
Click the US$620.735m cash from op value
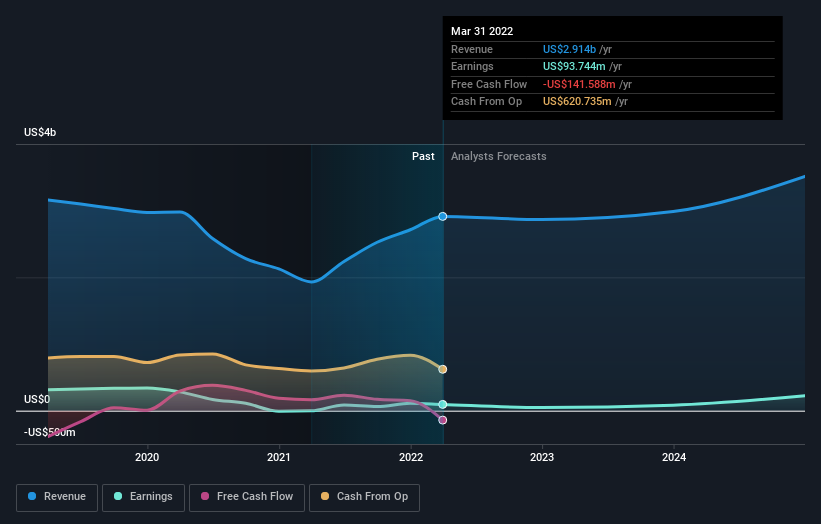(x=577, y=102)
